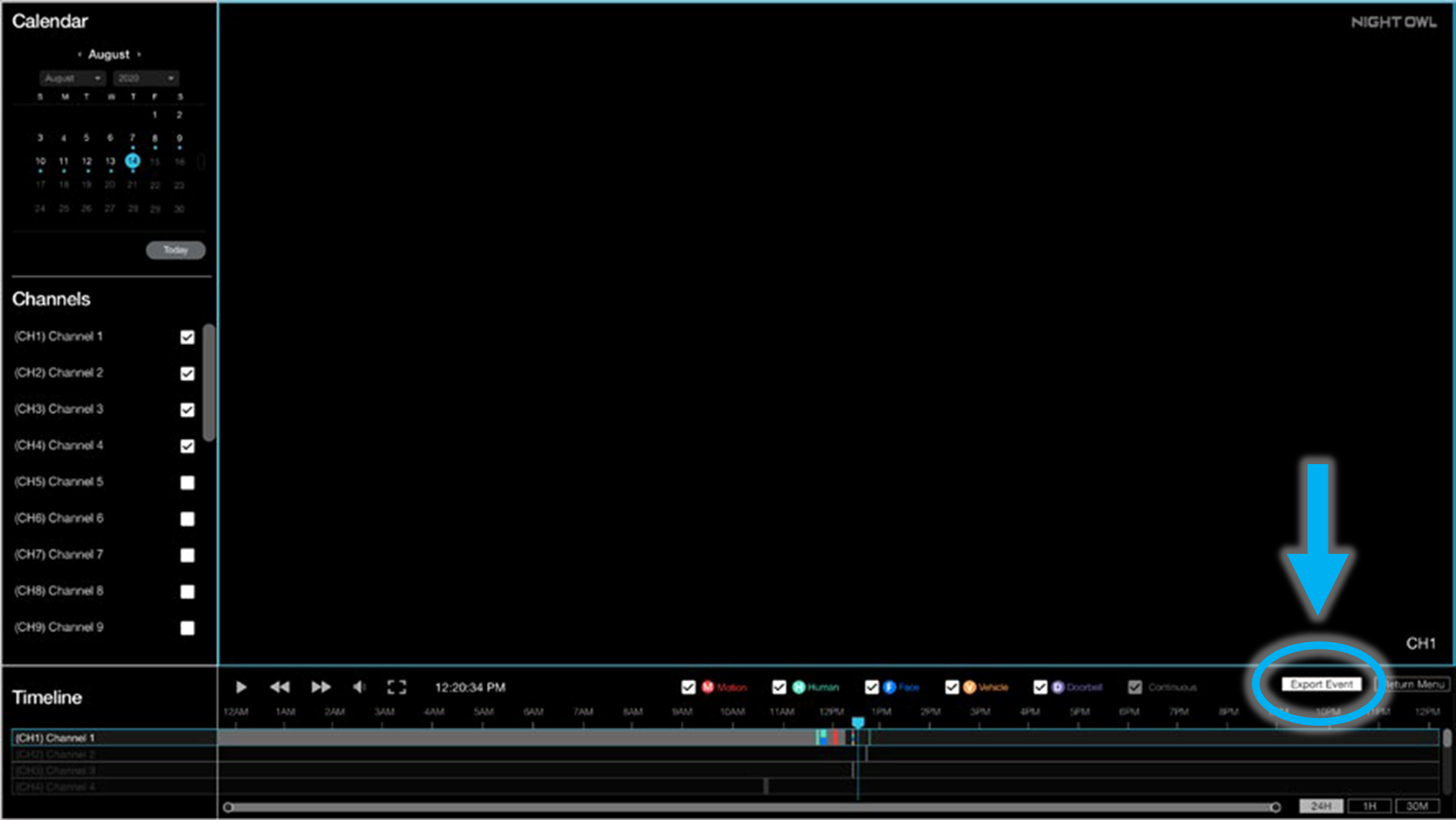Click the Play button in the timeline
Screen dimensions: 1456x820
(241, 687)
